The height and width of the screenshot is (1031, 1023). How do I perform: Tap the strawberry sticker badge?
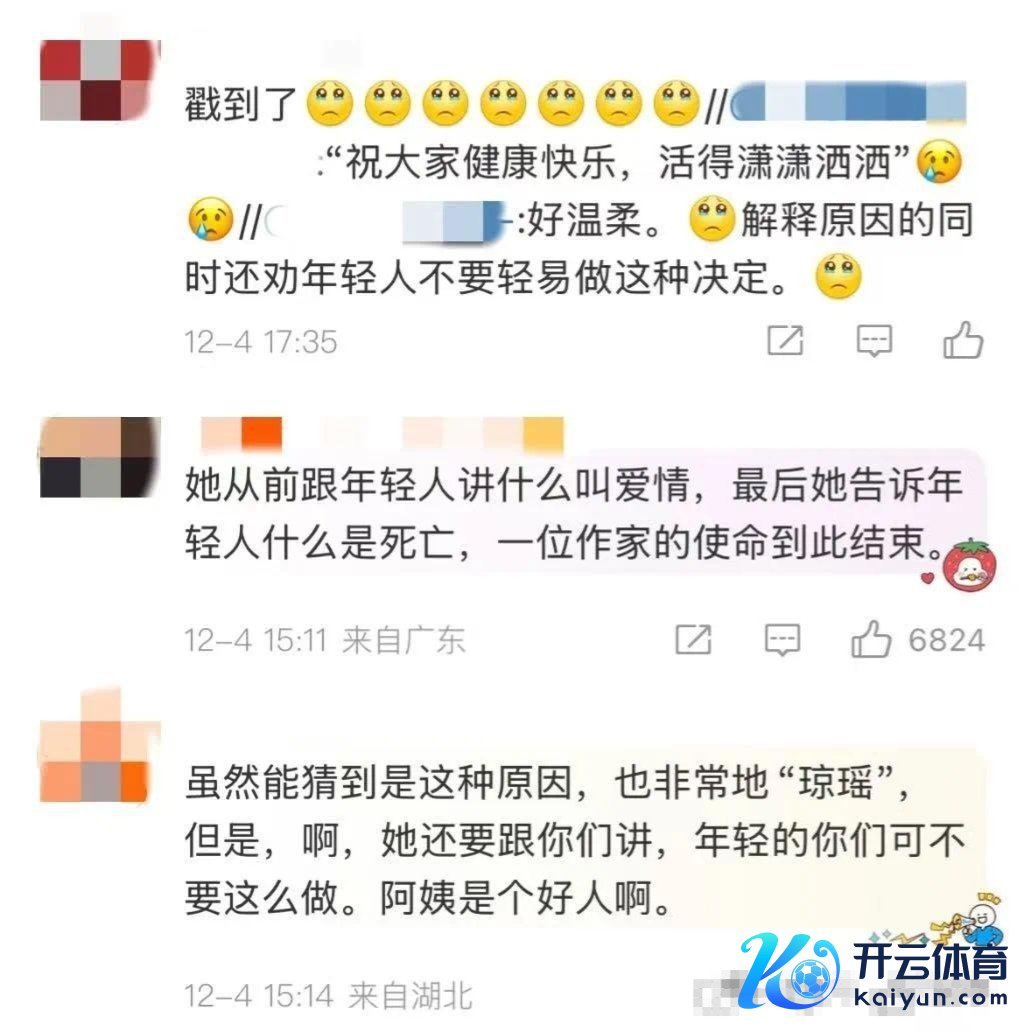click(x=964, y=565)
